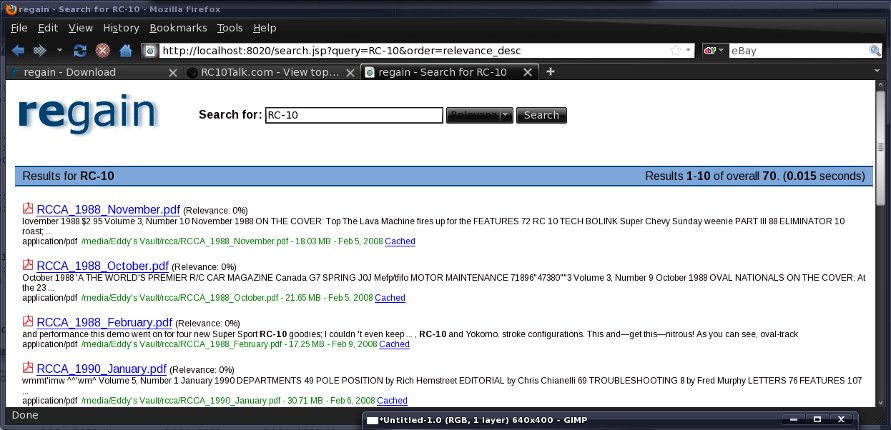Viewport: 891px width, 430px height.
Task: Close the regain - Download tab
Action: coord(173,72)
